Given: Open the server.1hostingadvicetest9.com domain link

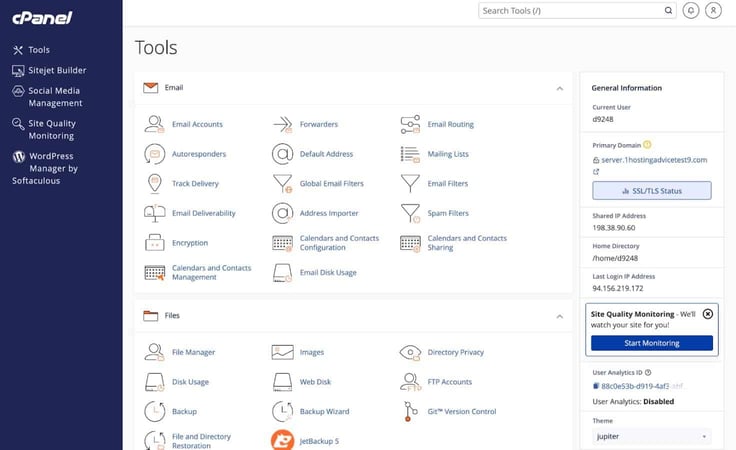Looking at the screenshot, I should coord(654,160).
